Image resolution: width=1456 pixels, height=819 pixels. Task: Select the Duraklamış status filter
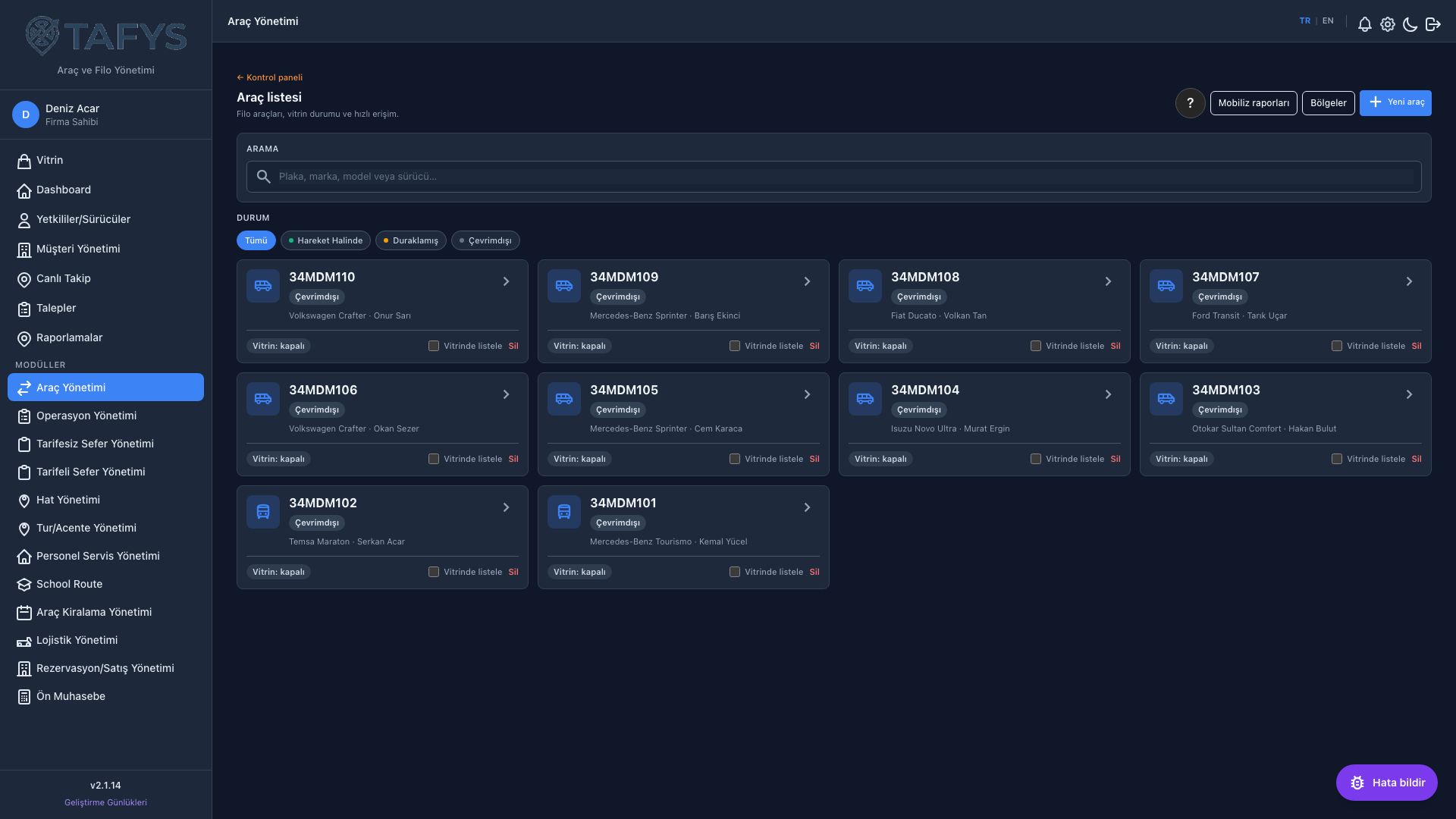[x=411, y=240]
